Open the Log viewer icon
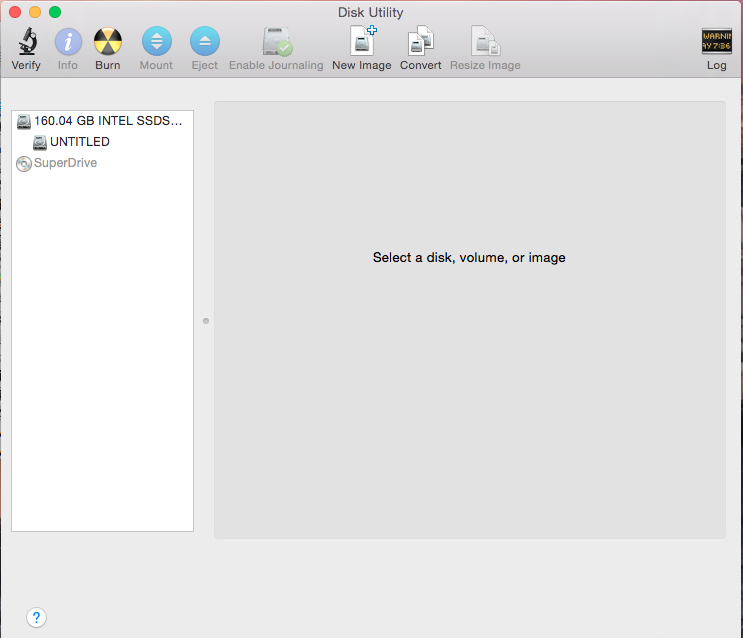743x638 pixels. pyautogui.click(x=716, y=41)
